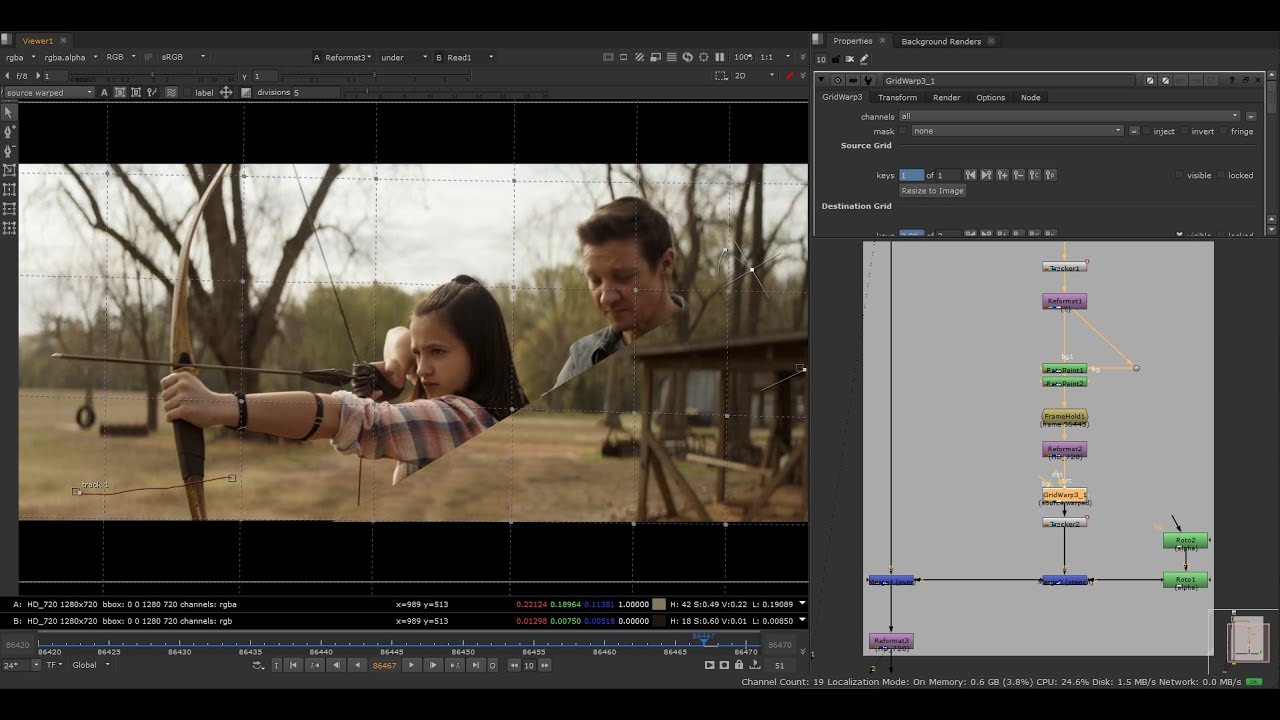The image size is (1280, 720).
Task: Click the Resize to Image button
Action: click(932, 190)
